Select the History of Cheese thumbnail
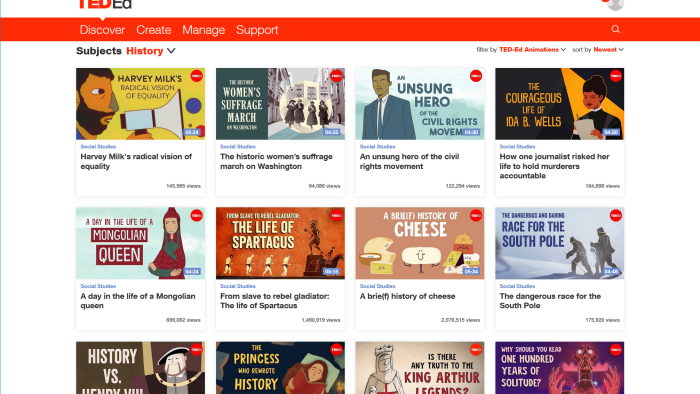This screenshot has height=394, width=700. point(420,243)
